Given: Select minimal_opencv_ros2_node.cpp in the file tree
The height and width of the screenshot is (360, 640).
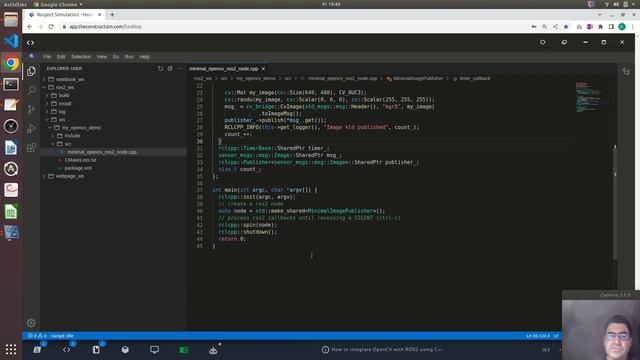Looking at the screenshot, I should 102,152.
